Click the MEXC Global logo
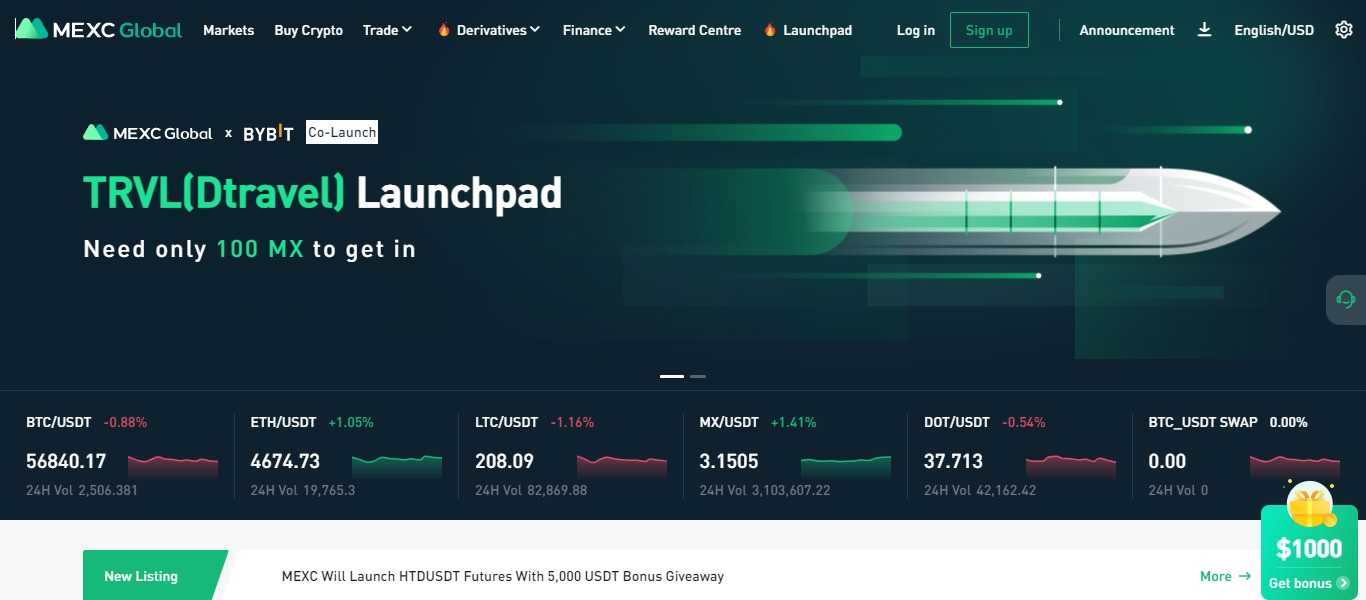Screen dimensions: 1366x600 click(97, 28)
